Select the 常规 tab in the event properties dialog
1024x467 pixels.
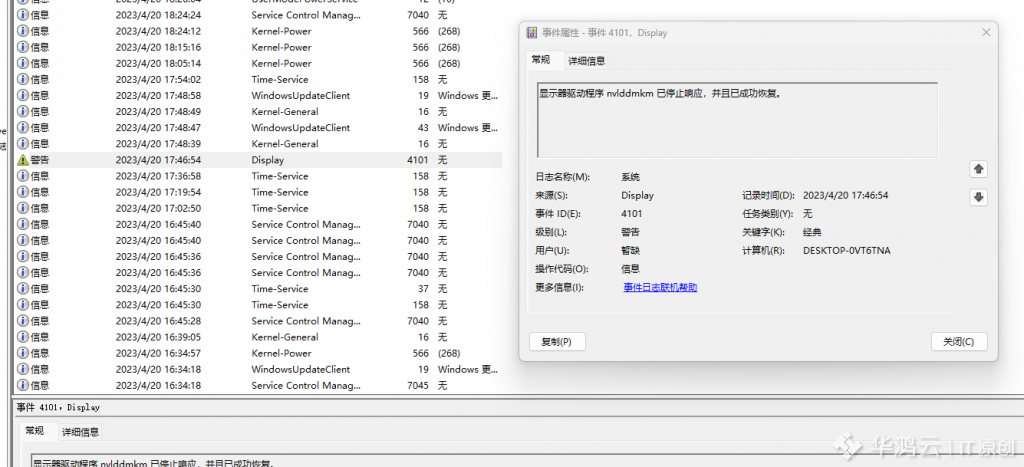coord(541,59)
